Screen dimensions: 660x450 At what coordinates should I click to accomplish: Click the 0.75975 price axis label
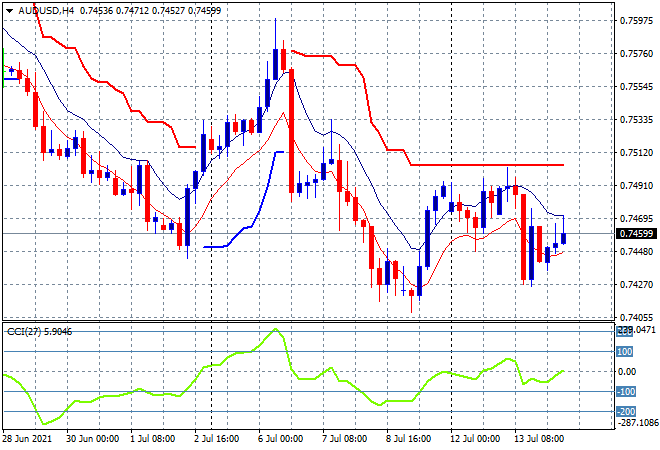pos(636,20)
